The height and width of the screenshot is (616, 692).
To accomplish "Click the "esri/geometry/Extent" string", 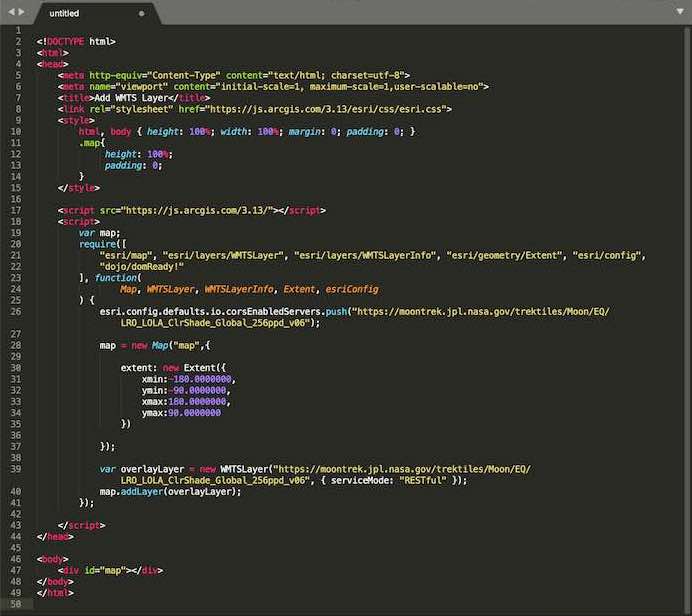I will (506, 255).
